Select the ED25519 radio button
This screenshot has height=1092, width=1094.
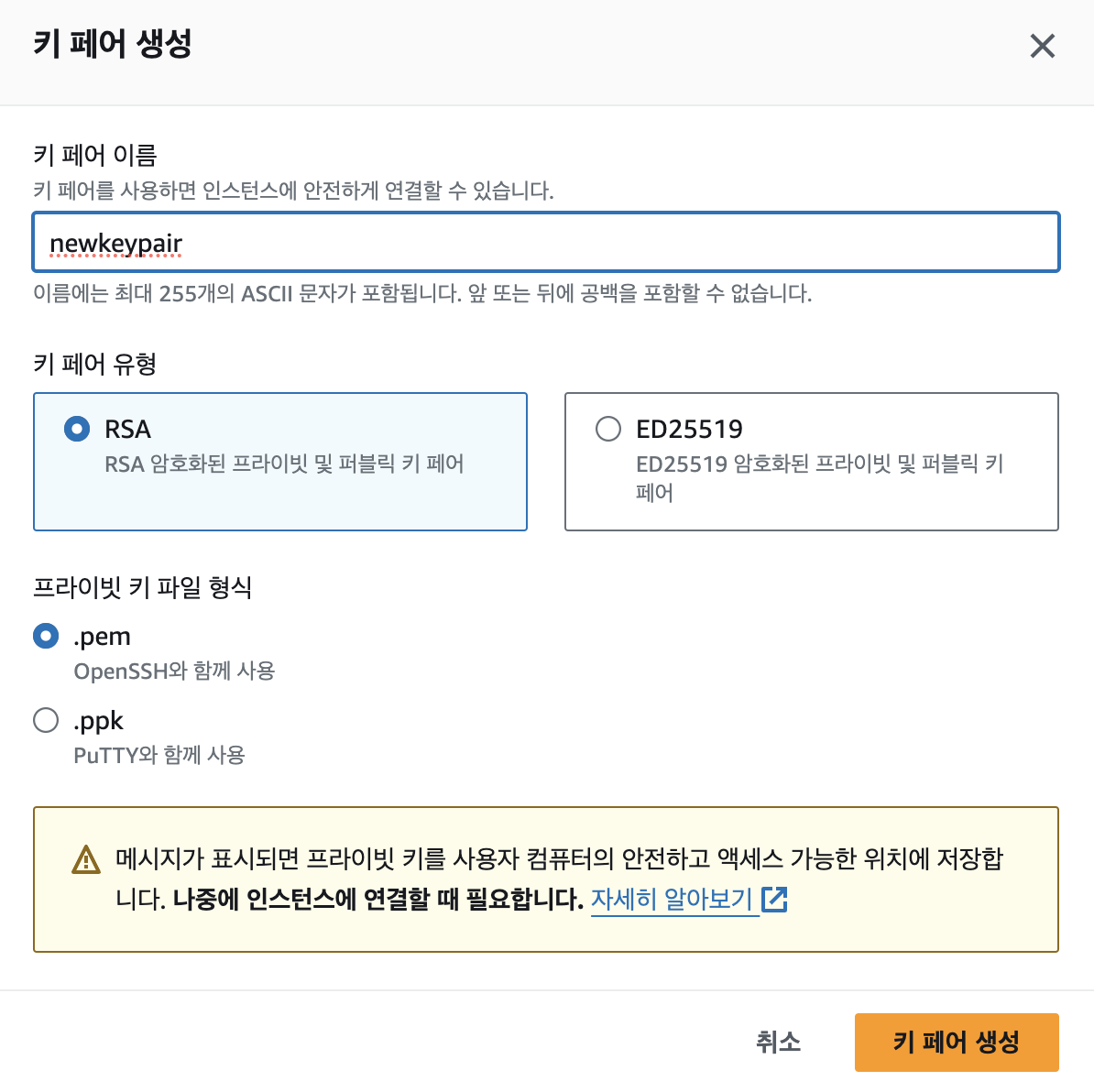607,429
